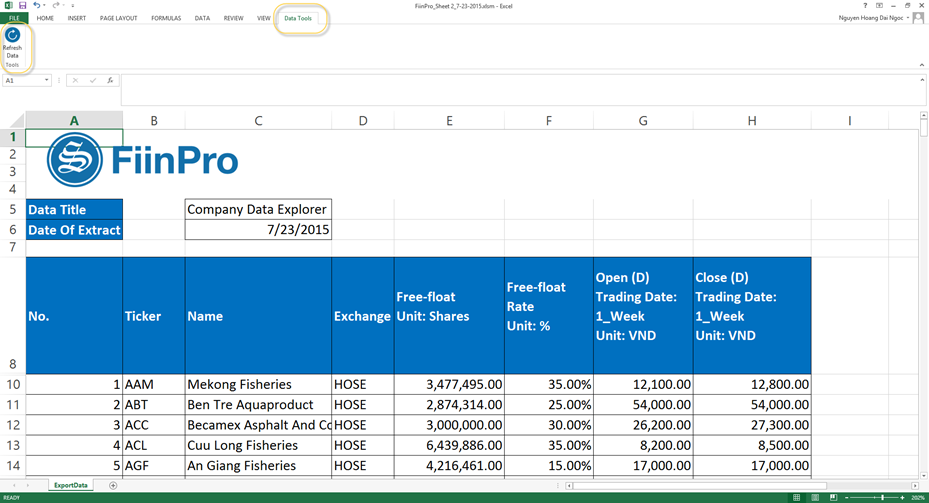This screenshot has height=503, width=929.
Task: Select the 27,300.00 close price cell
Action: coord(752,425)
